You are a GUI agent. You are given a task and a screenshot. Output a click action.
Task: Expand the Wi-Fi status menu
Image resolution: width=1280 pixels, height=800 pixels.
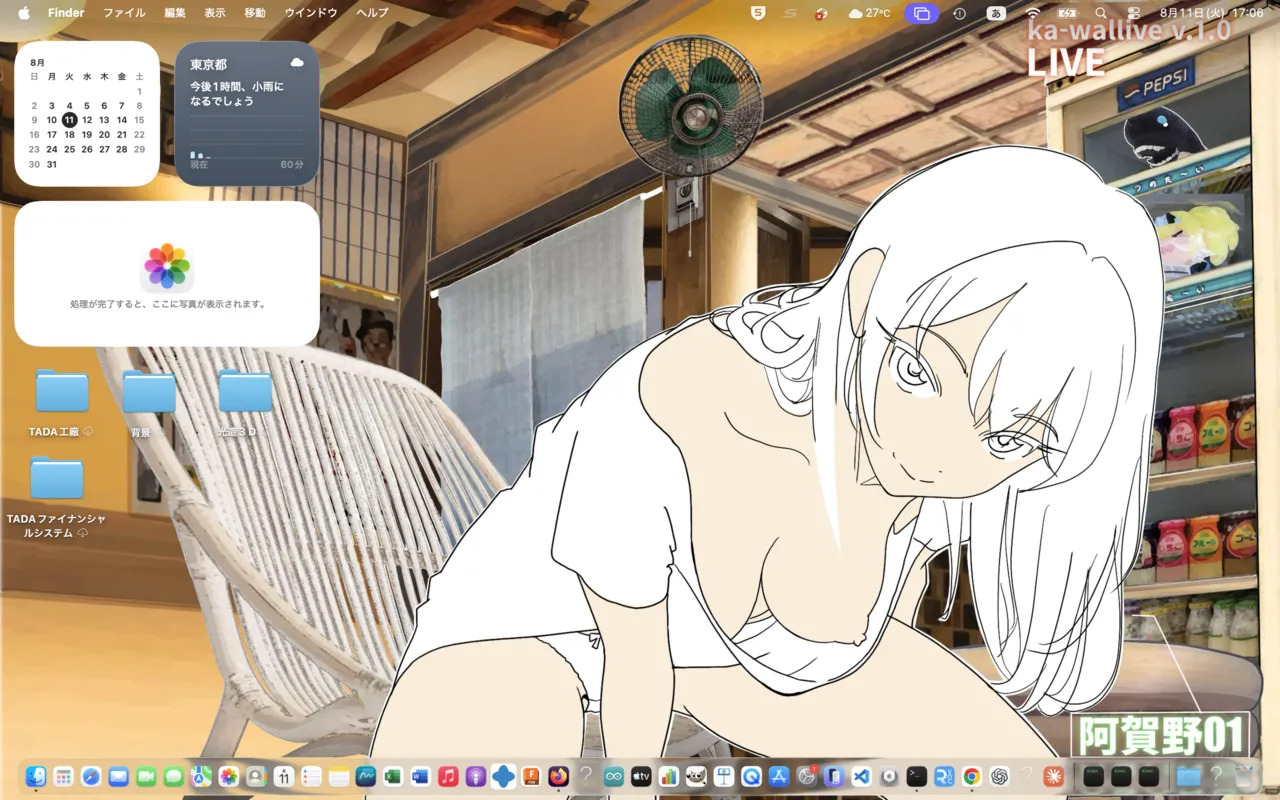pyautogui.click(x=1033, y=13)
